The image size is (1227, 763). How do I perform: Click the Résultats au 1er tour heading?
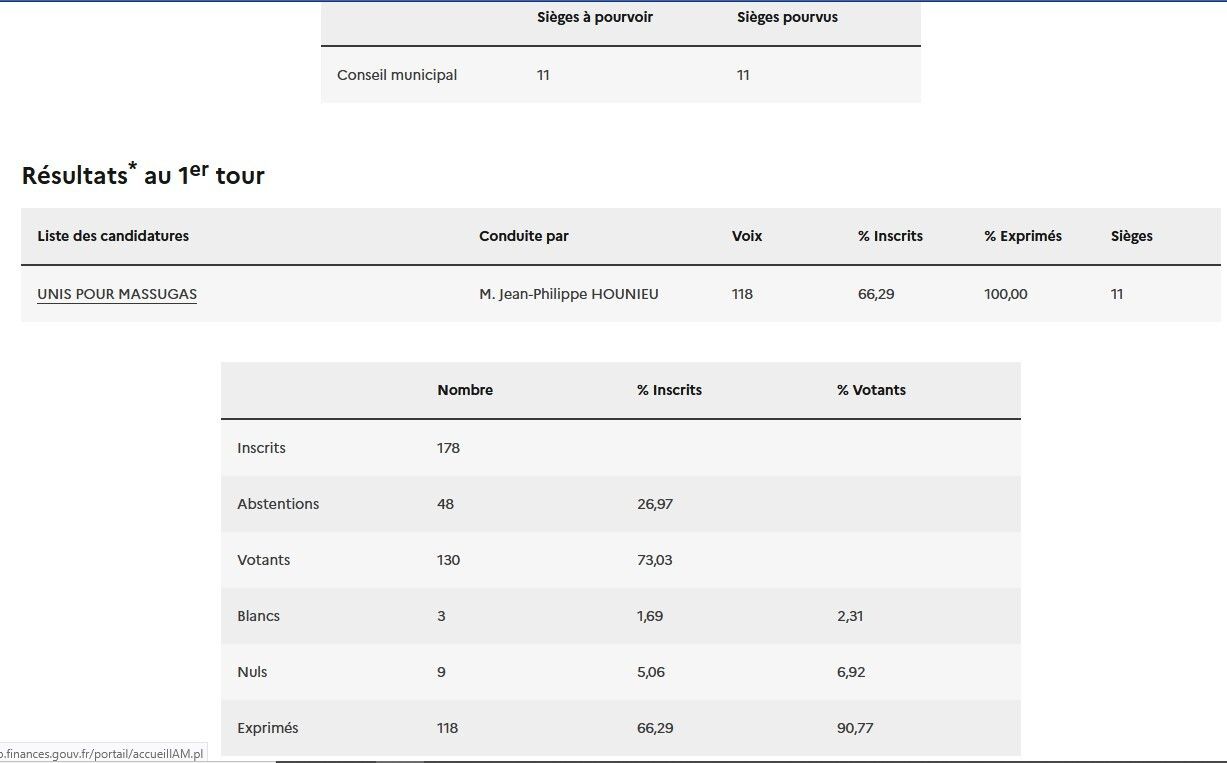pyautogui.click(x=143, y=175)
